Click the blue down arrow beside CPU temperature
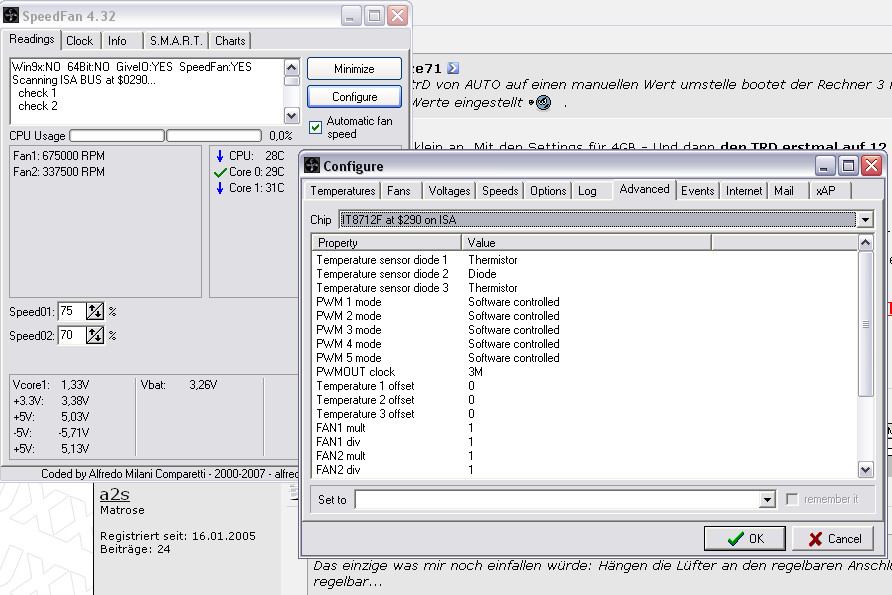 coord(220,156)
